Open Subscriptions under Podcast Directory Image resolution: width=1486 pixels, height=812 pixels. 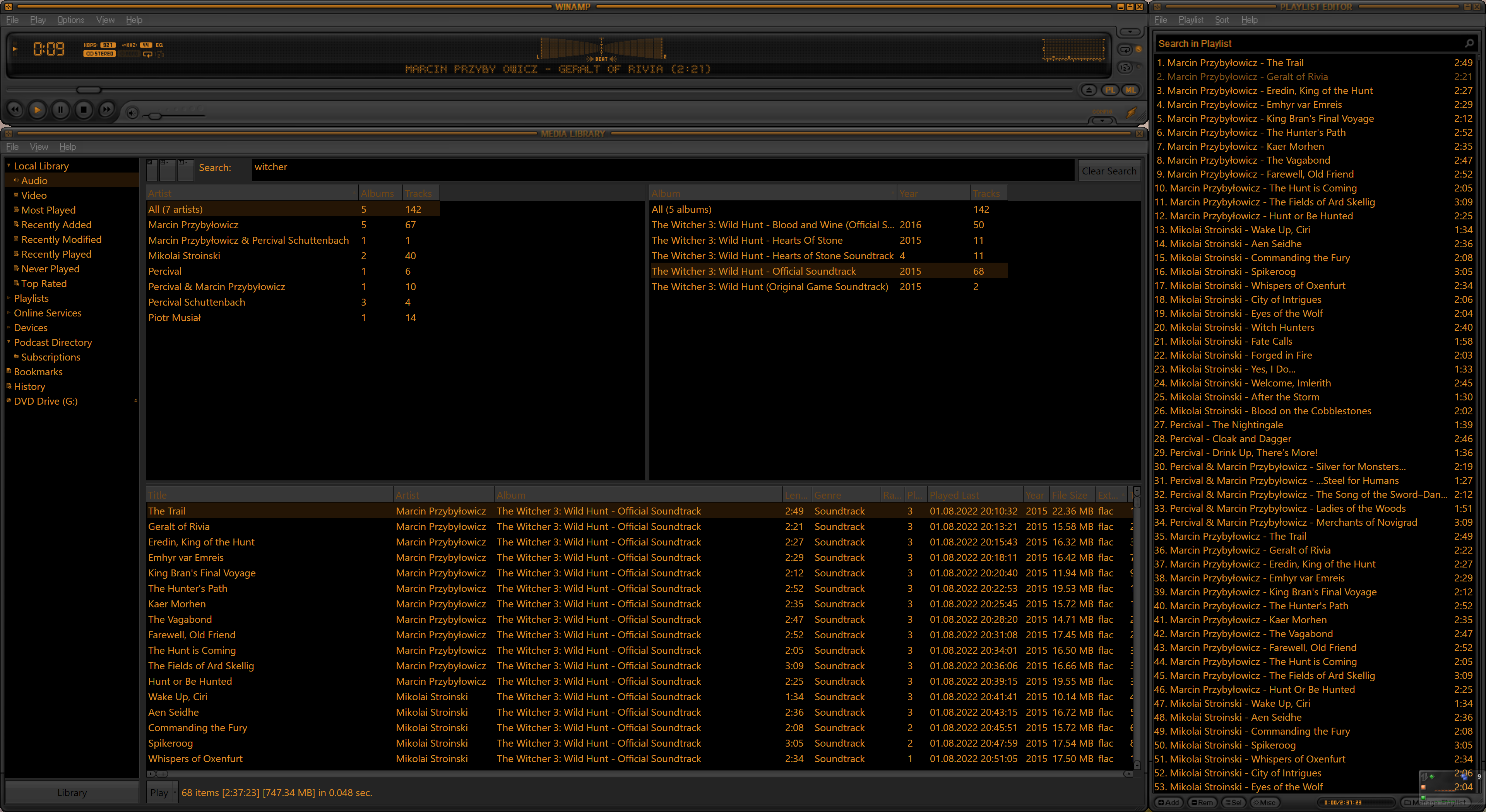pos(51,357)
